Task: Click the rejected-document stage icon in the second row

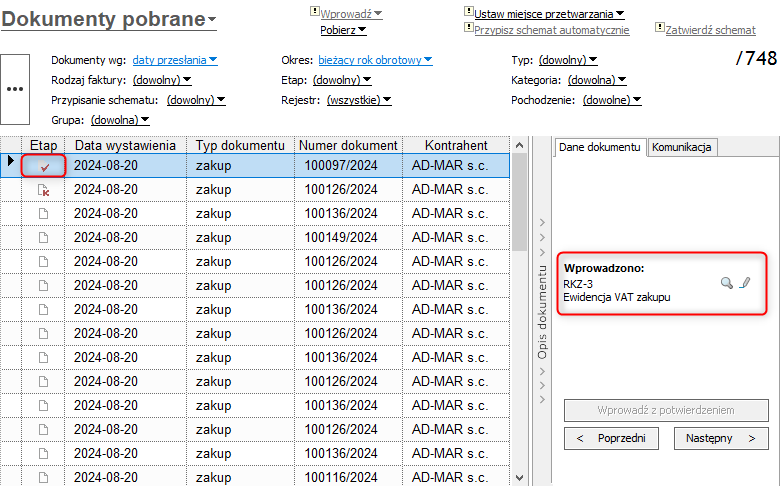Action: [x=44, y=190]
